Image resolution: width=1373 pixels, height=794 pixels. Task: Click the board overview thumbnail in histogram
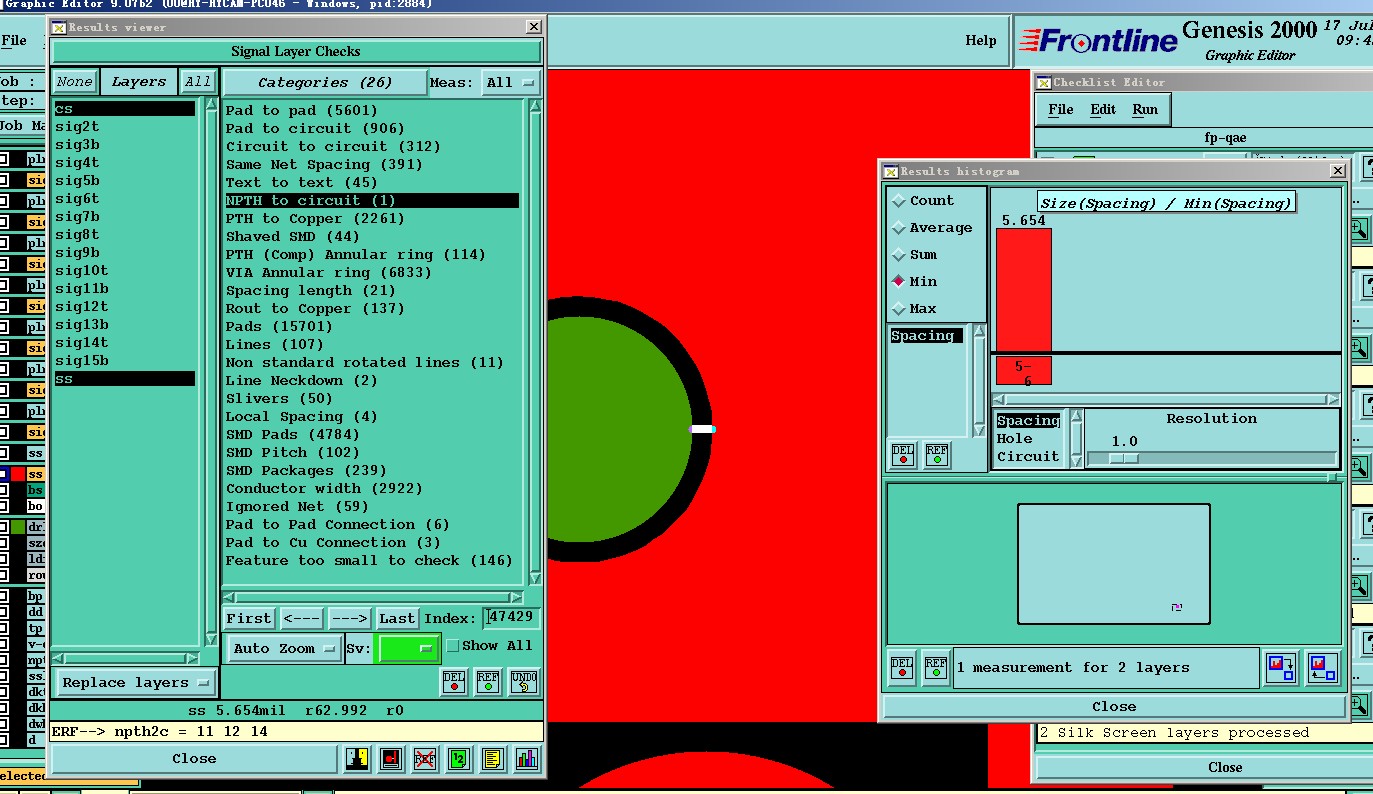point(1114,564)
